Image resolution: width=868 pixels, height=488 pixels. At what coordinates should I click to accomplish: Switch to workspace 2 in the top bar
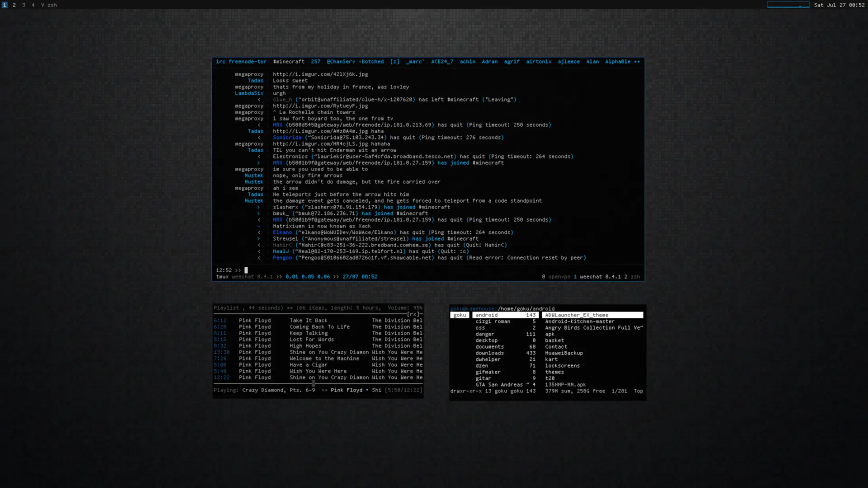tap(14, 4)
